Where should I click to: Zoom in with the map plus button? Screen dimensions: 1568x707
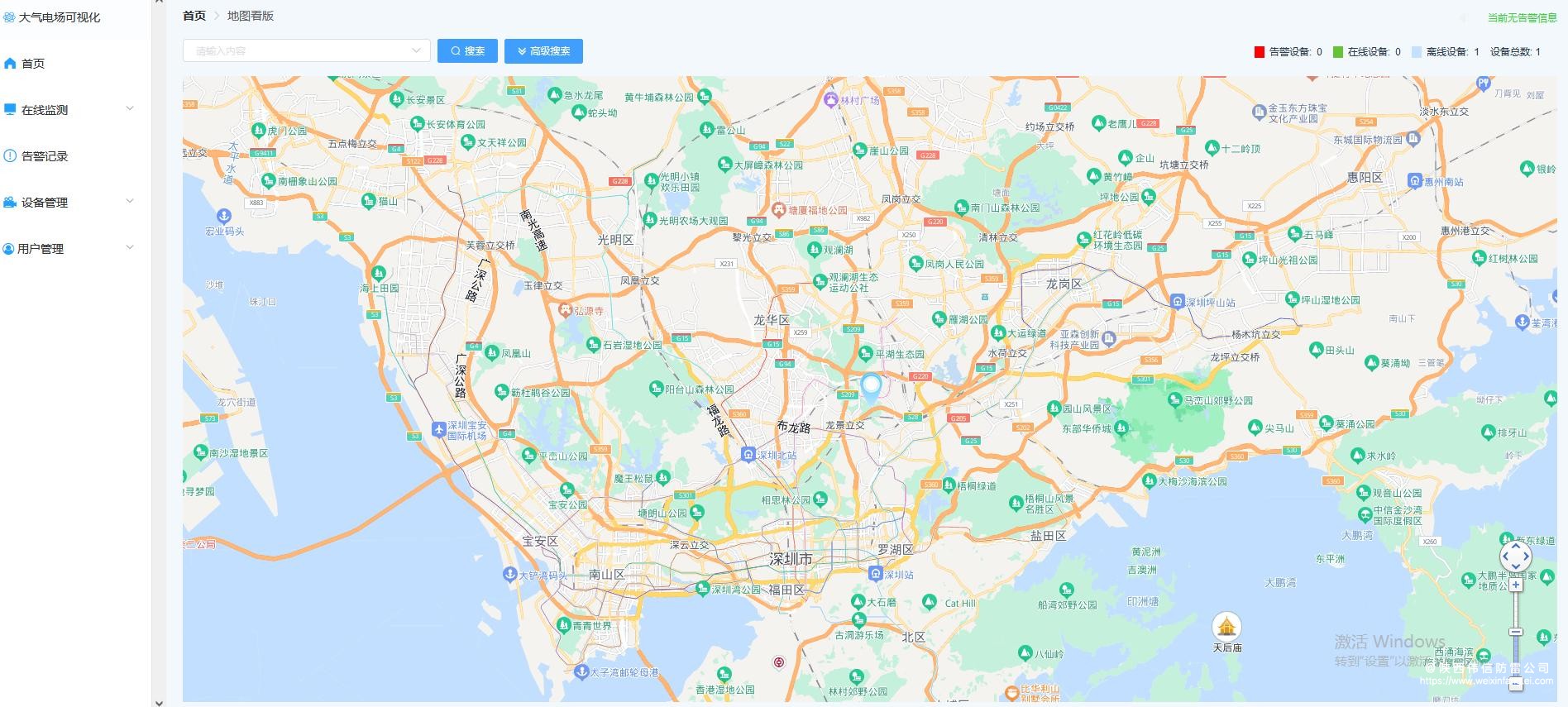click(1516, 585)
